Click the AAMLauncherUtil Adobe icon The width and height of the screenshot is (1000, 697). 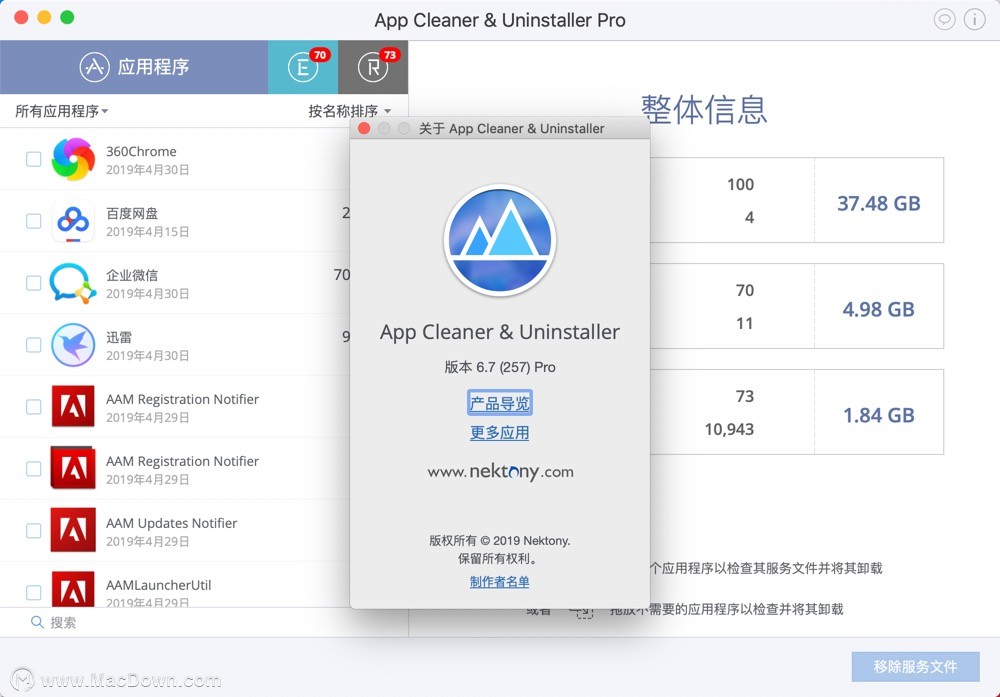point(73,589)
